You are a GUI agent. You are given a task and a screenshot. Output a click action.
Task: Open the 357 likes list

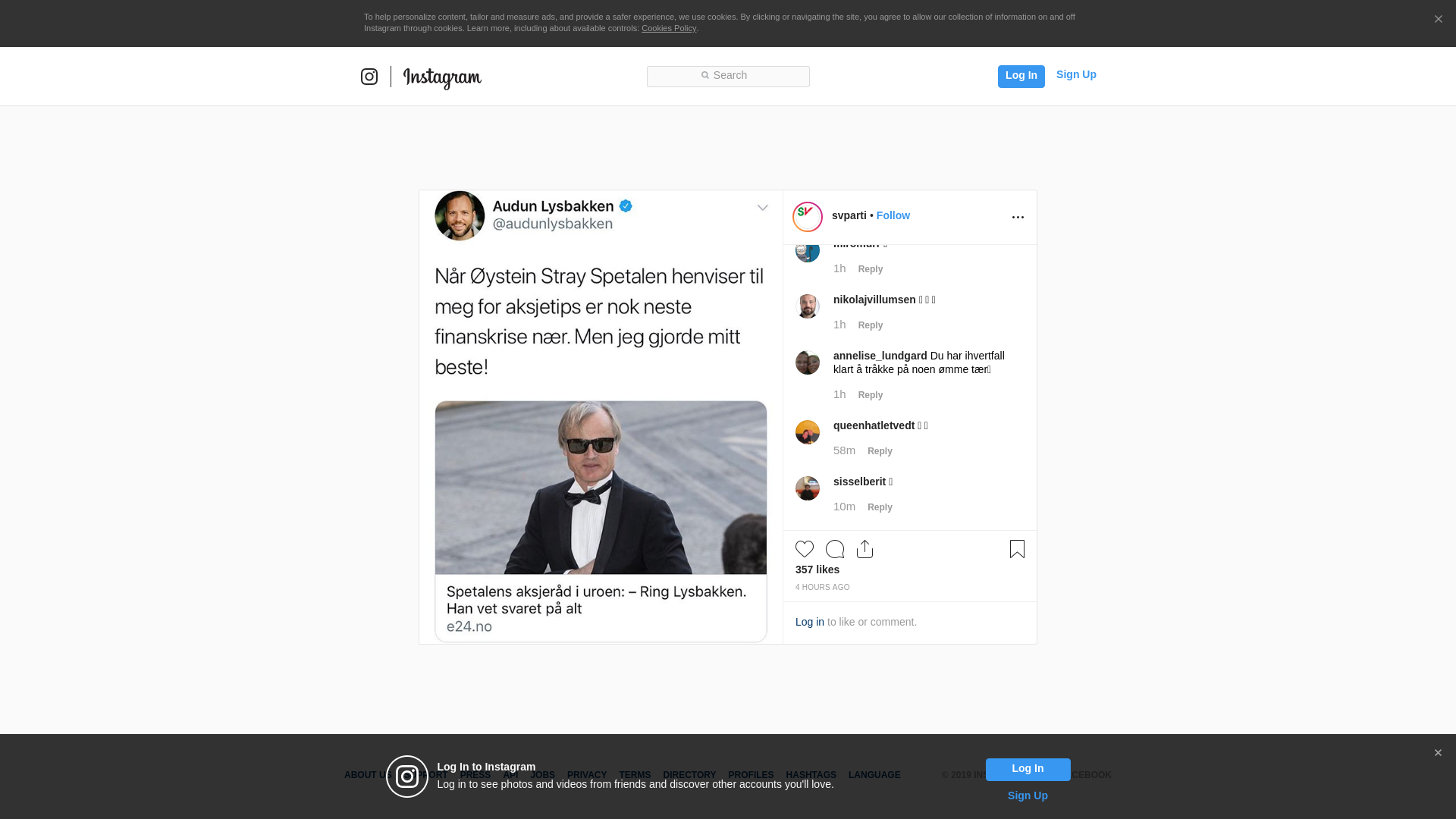tap(817, 570)
